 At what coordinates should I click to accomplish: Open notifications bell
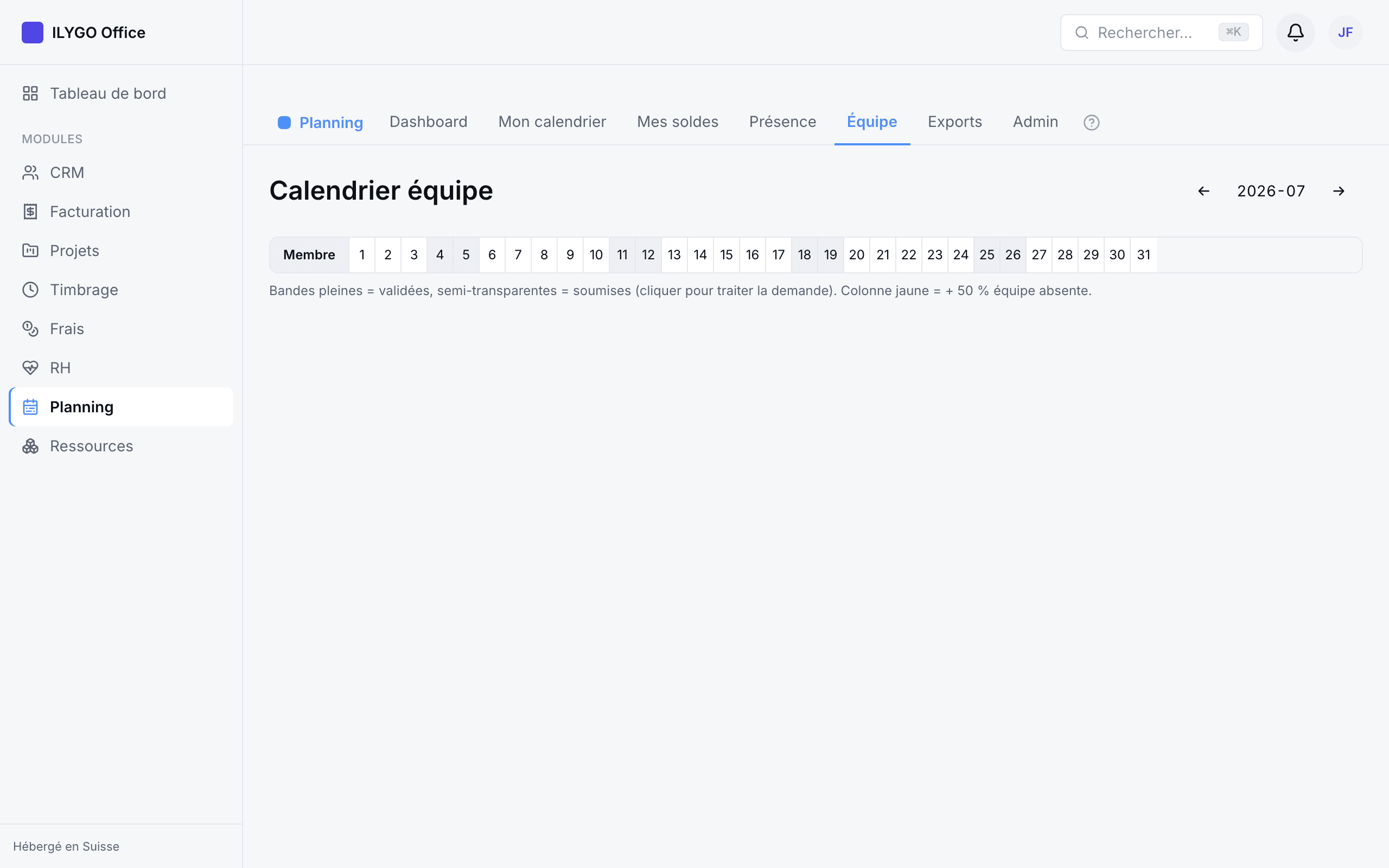1295,33
